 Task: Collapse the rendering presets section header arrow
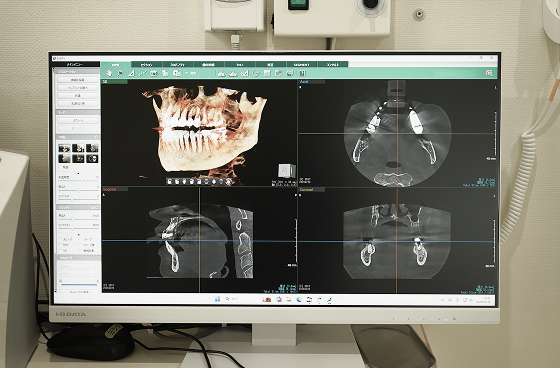[x=96, y=137]
